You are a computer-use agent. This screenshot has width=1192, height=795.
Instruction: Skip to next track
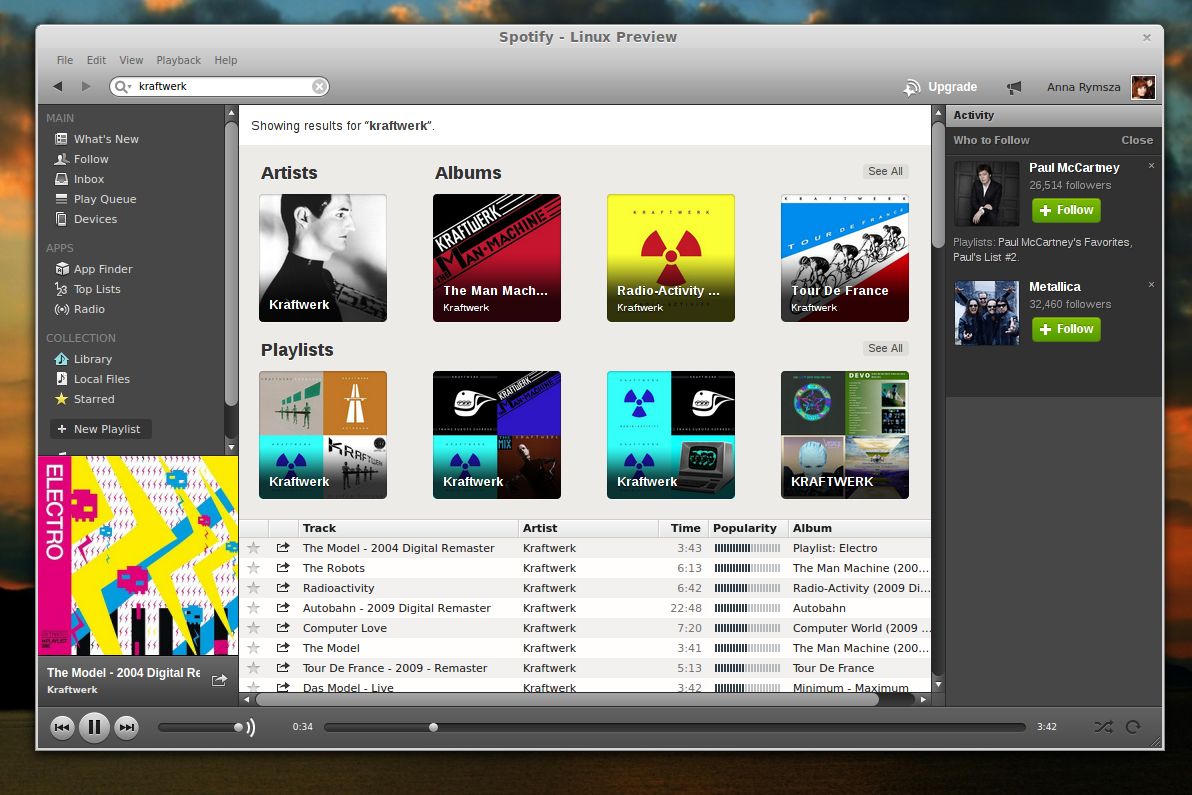pos(127,727)
